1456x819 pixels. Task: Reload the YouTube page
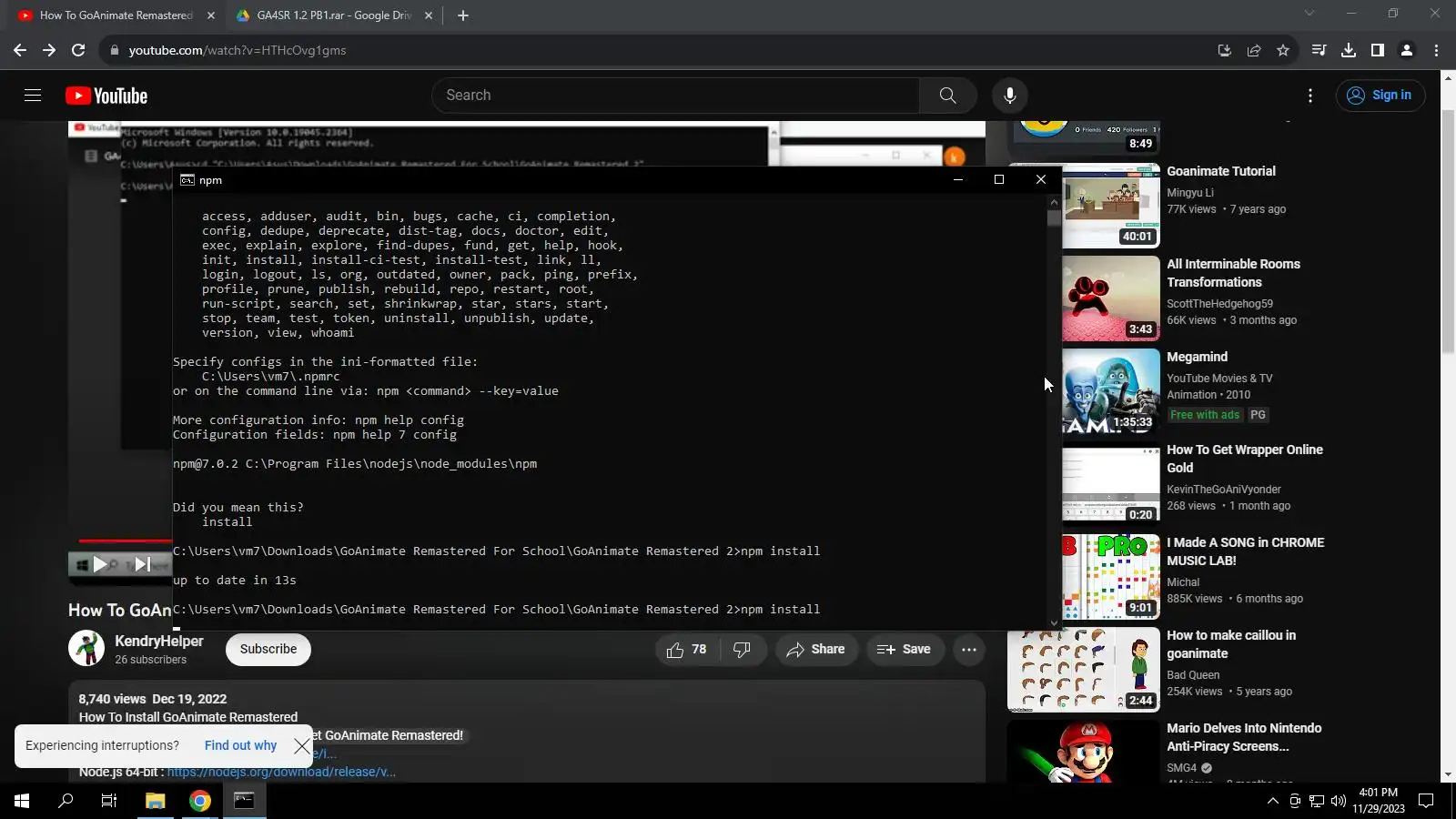(x=78, y=50)
